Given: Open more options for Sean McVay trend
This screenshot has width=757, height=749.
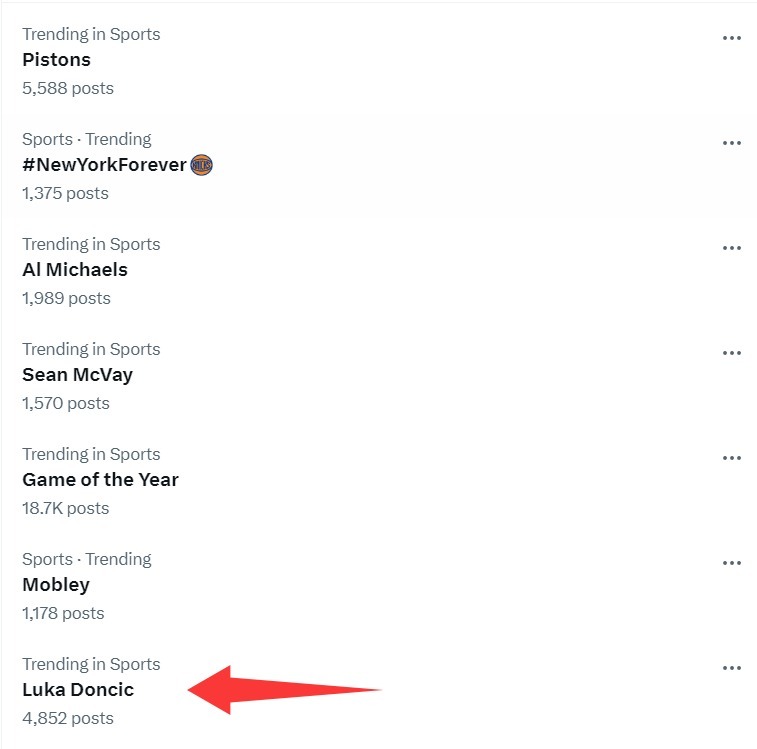Looking at the screenshot, I should coord(731,353).
